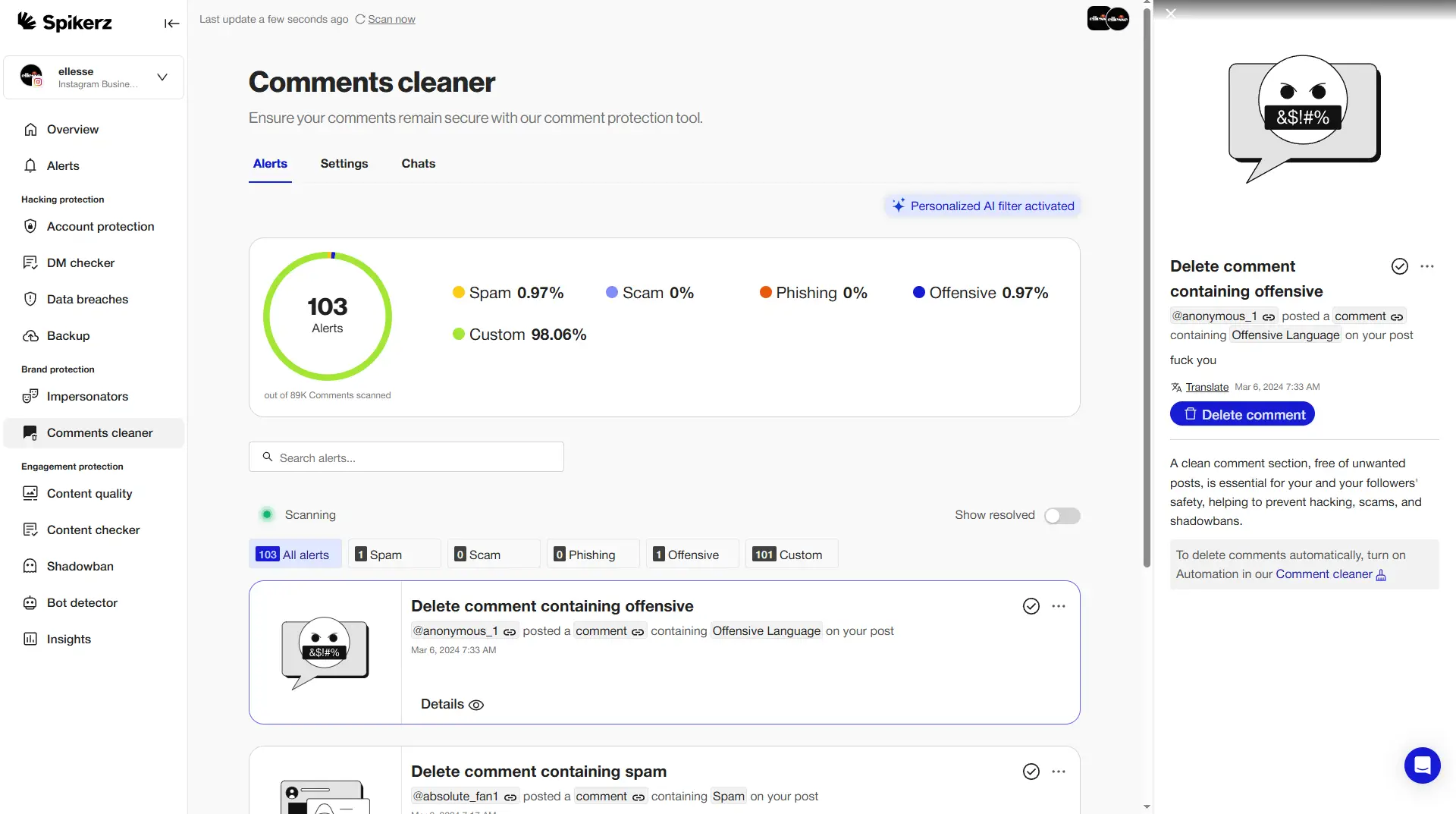This screenshot has height=814, width=1456.
Task: Collapse the sidebar with the arrow icon
Action: click(x=171, y=24)
